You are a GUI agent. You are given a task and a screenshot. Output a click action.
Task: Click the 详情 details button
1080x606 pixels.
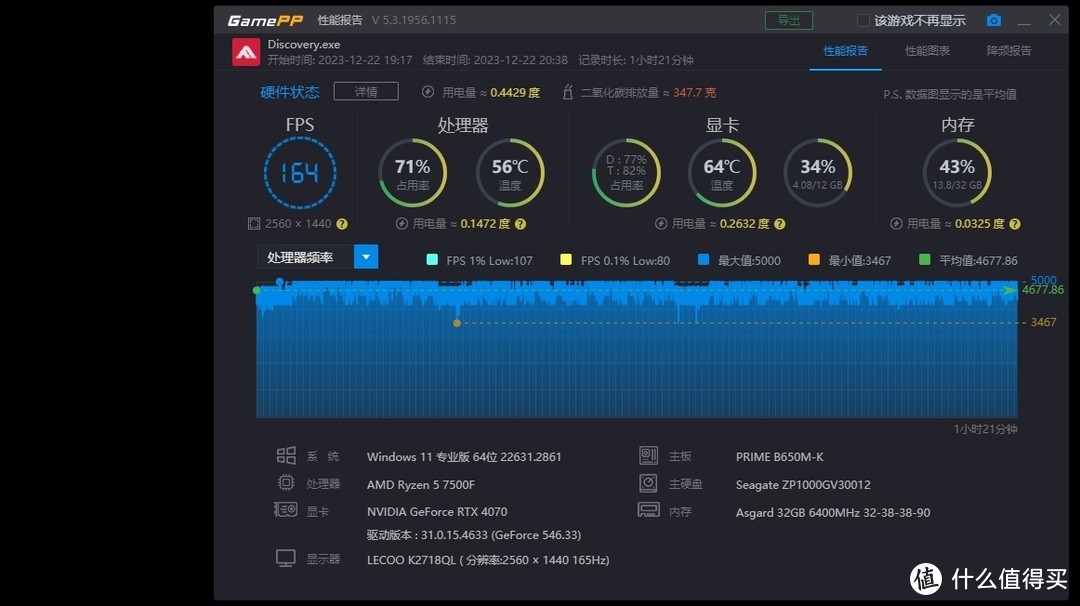[x=366, y=92]
